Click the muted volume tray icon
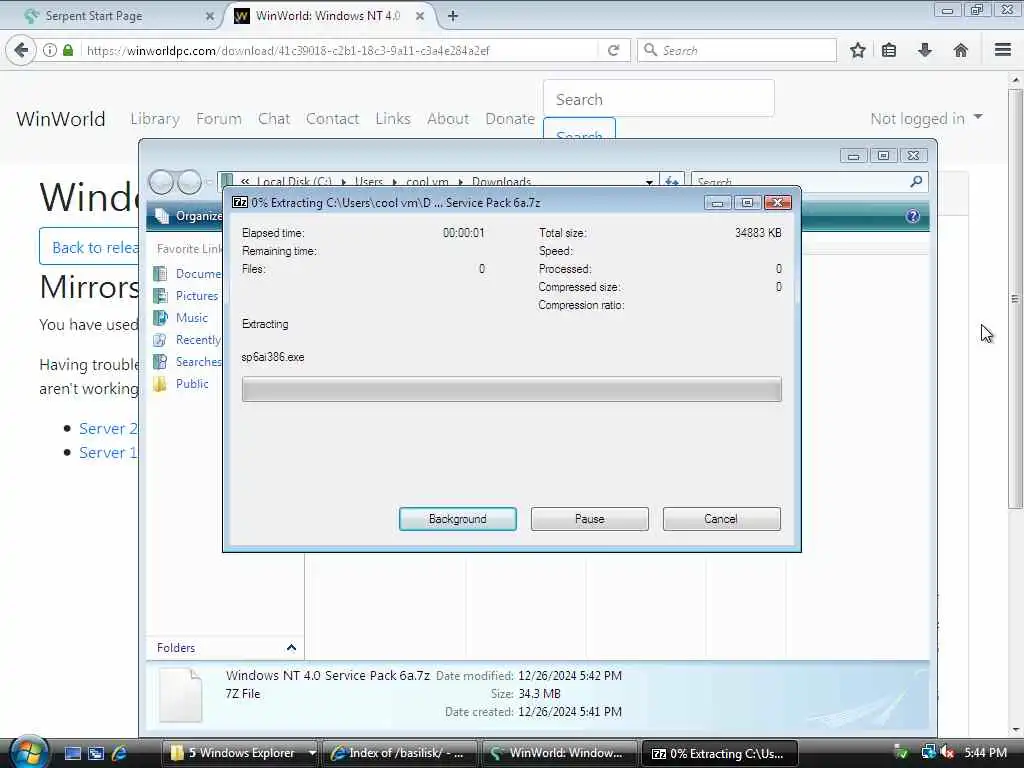 948,753
